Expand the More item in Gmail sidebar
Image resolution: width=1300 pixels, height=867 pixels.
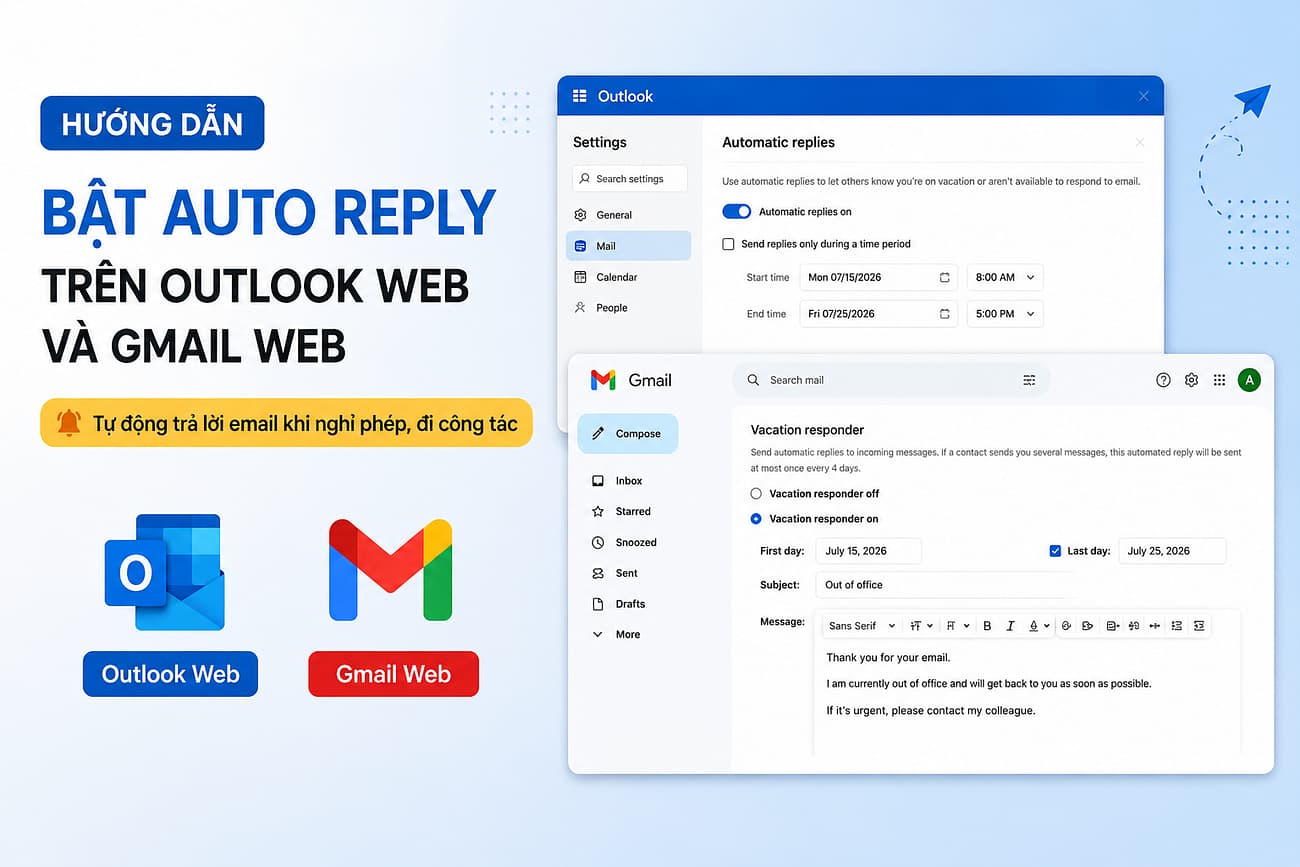coord(615,635)
